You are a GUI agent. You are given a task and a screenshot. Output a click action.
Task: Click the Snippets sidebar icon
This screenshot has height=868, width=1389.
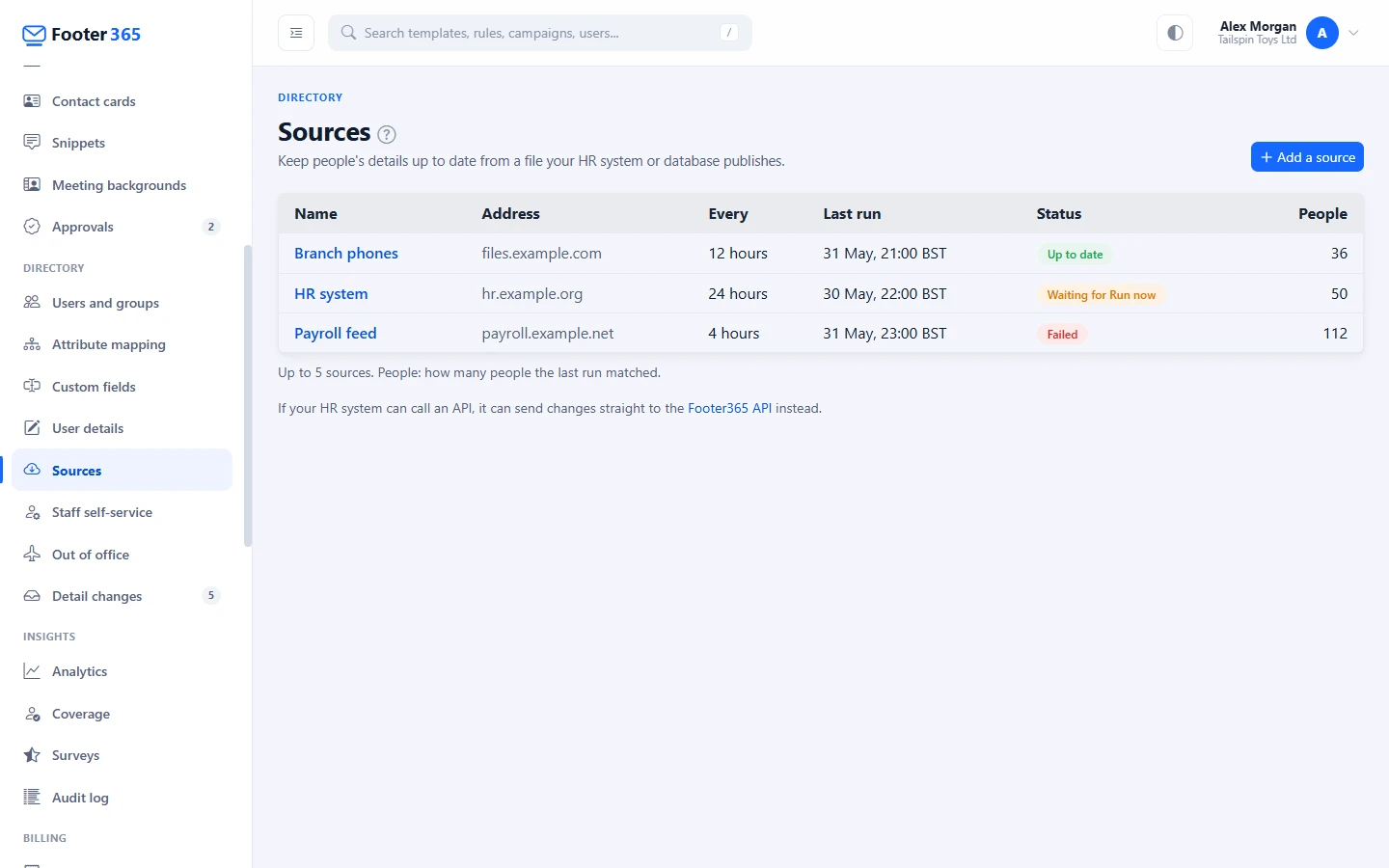pos(32,143)
